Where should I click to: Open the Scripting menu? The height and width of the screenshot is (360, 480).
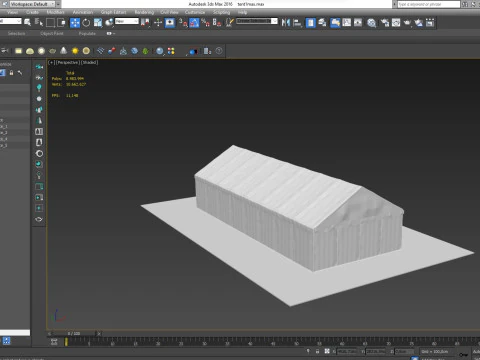tap(222, 12)
